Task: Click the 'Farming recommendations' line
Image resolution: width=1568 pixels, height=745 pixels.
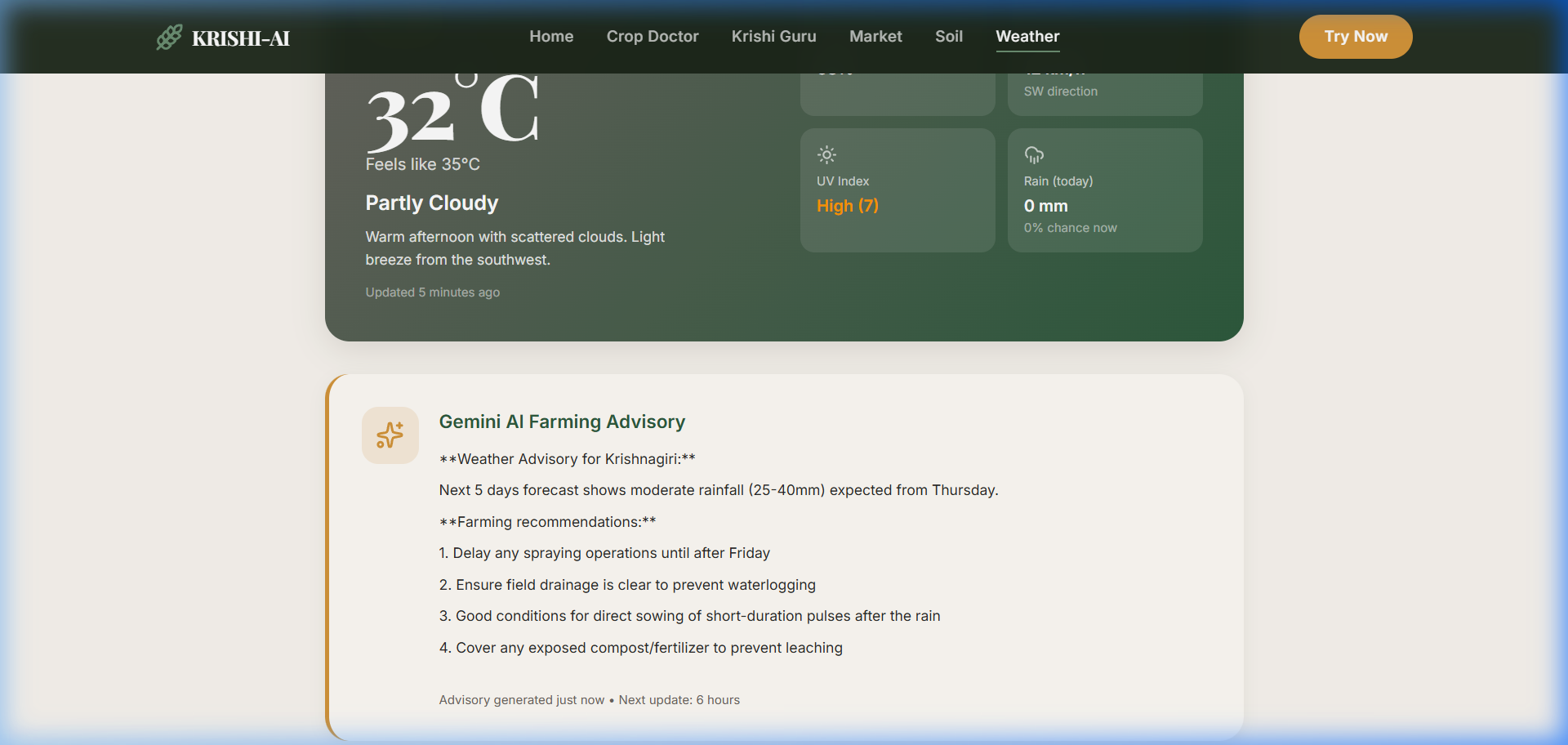Action: click(x=548, y=522)
